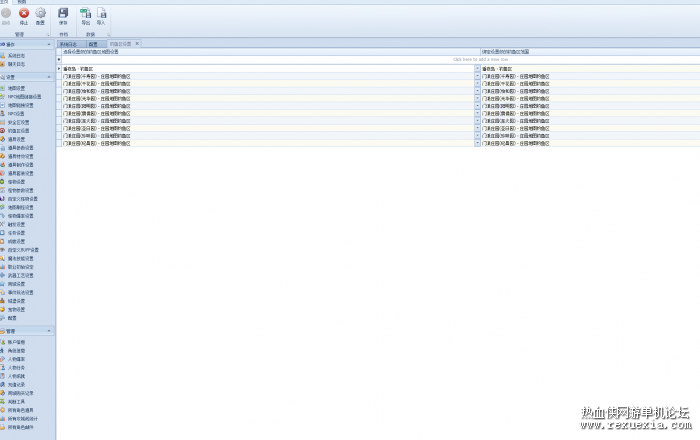The image size is (700, 440).
Task: Open 魔法技能设置 in the sidebar
Action: click(x=20, y=258)
